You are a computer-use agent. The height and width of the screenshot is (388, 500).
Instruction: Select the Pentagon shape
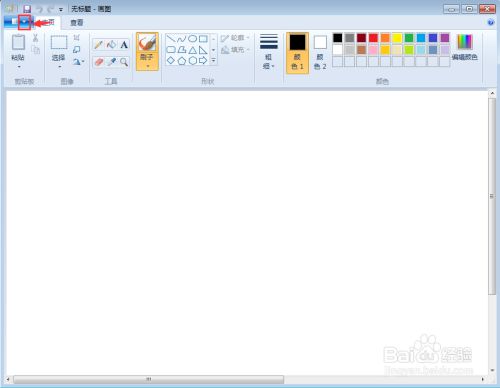click(182, 61)
